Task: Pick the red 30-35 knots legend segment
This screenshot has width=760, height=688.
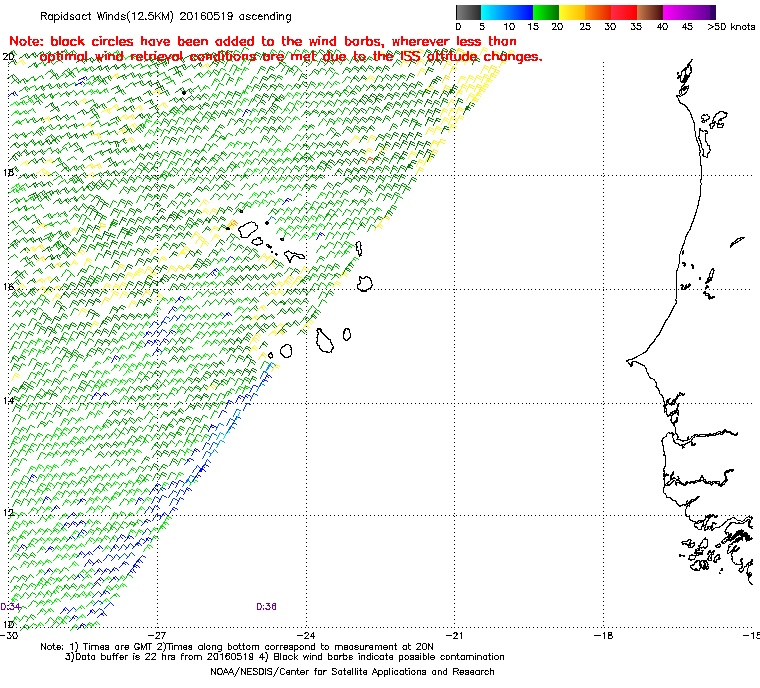Action: pos(624,12)
